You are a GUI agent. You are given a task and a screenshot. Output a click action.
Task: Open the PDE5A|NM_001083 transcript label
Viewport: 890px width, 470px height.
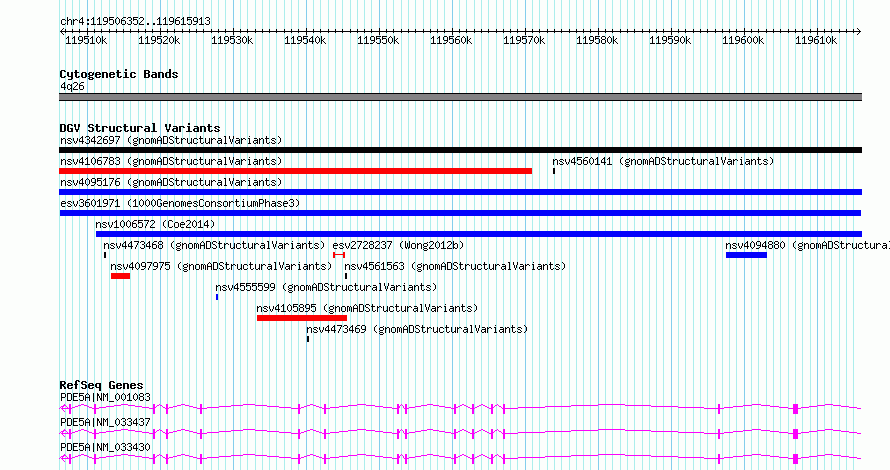105,397
